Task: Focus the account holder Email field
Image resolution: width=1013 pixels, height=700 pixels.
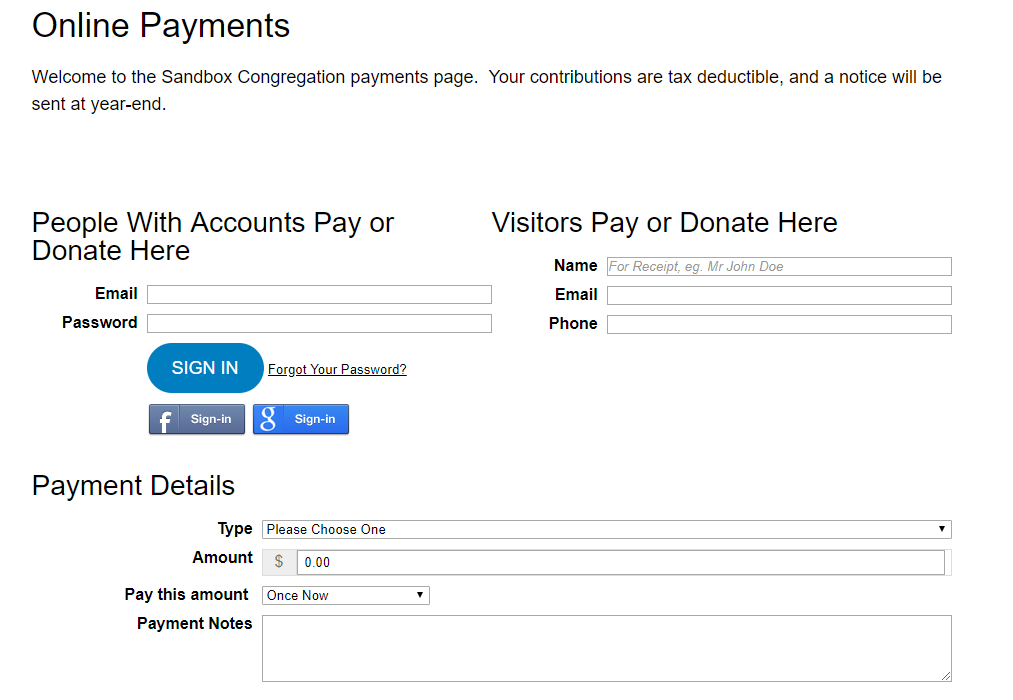Action: tap(319, 294)
